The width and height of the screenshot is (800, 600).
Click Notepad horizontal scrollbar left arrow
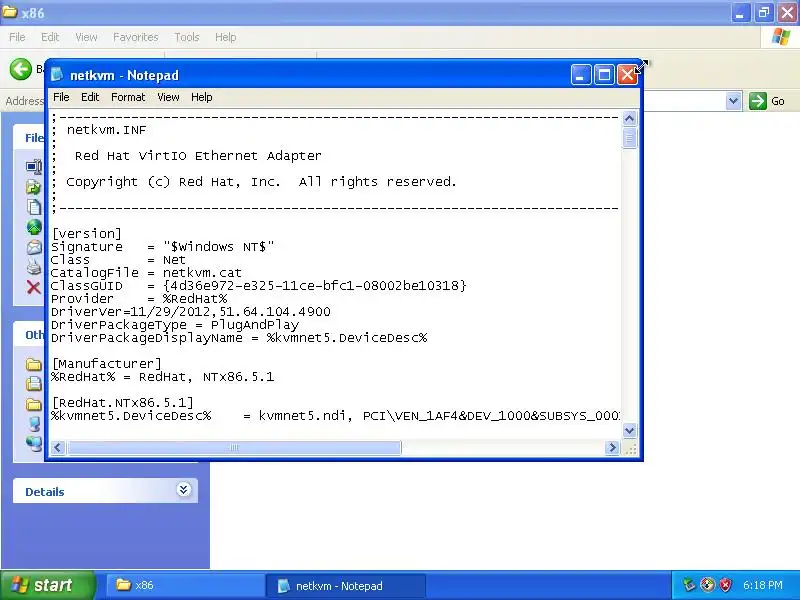[x=58, y=447]
